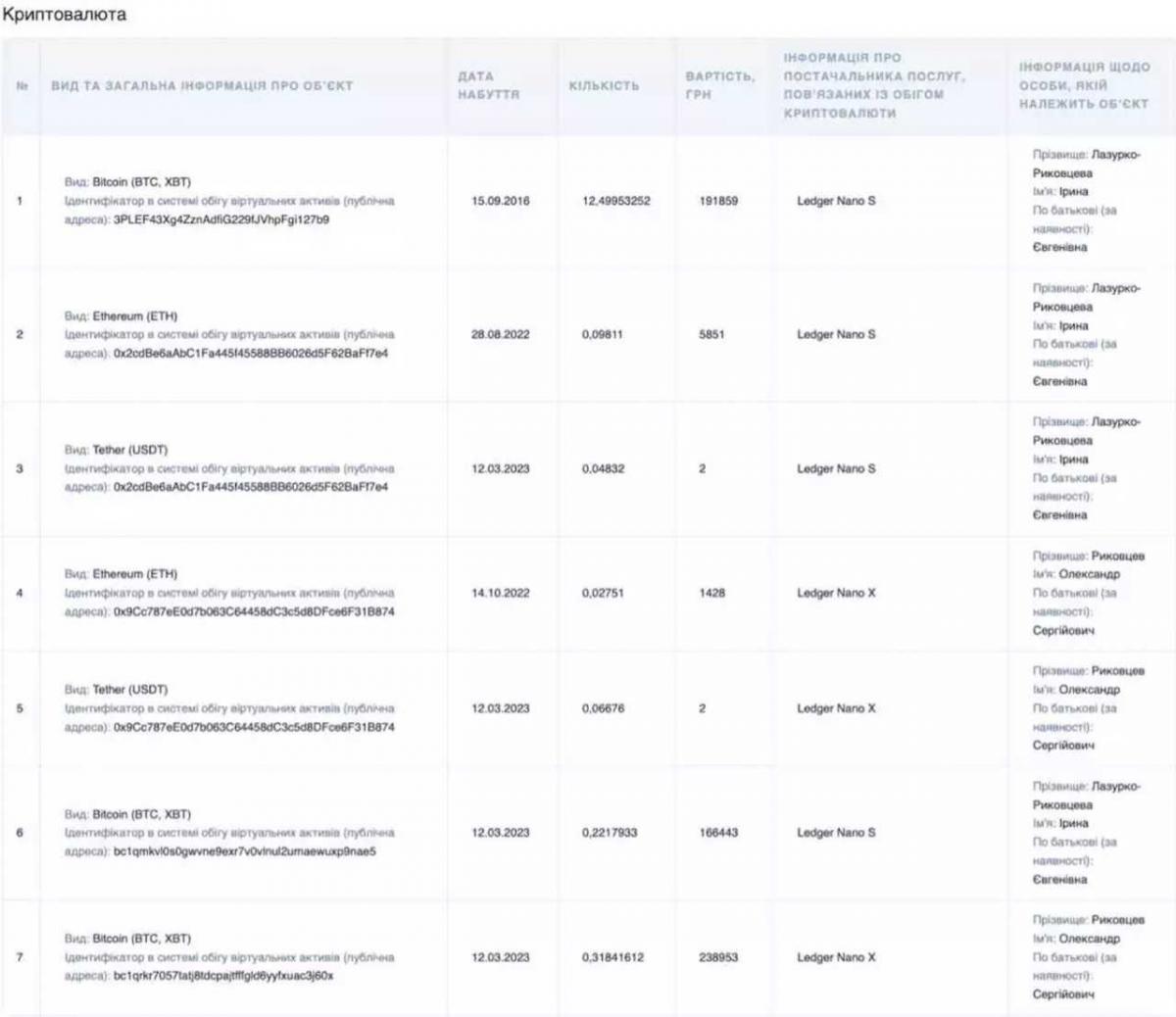This screenshot has width=1176, height=1017.
Task: Select address bc1qrkr7057tatj8tdcpajtfffgld6yyfxuac3j60x
Action: (x=223, y=976)
